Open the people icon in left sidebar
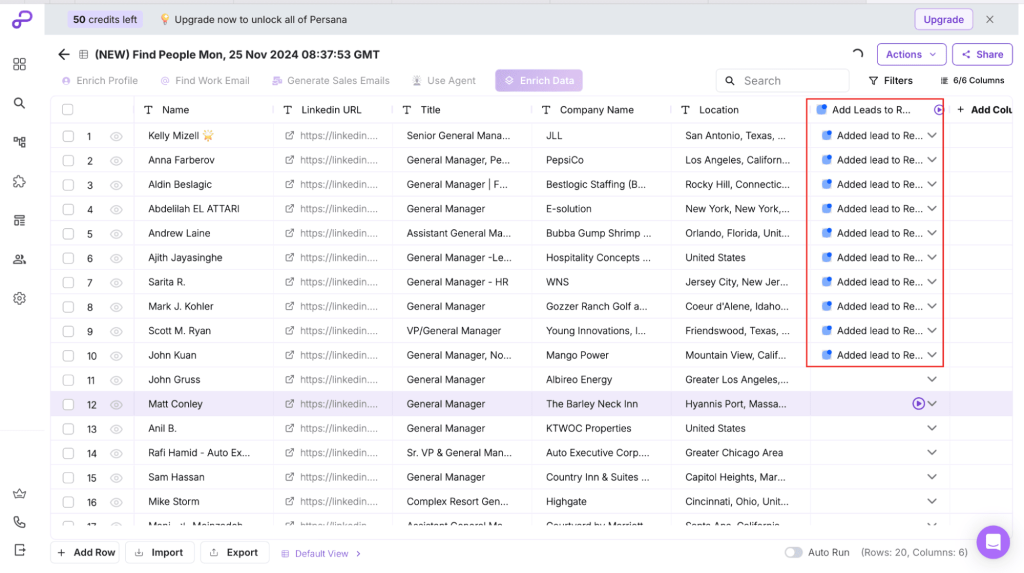Screen dimensions: 1024x573 pos(20,259)
